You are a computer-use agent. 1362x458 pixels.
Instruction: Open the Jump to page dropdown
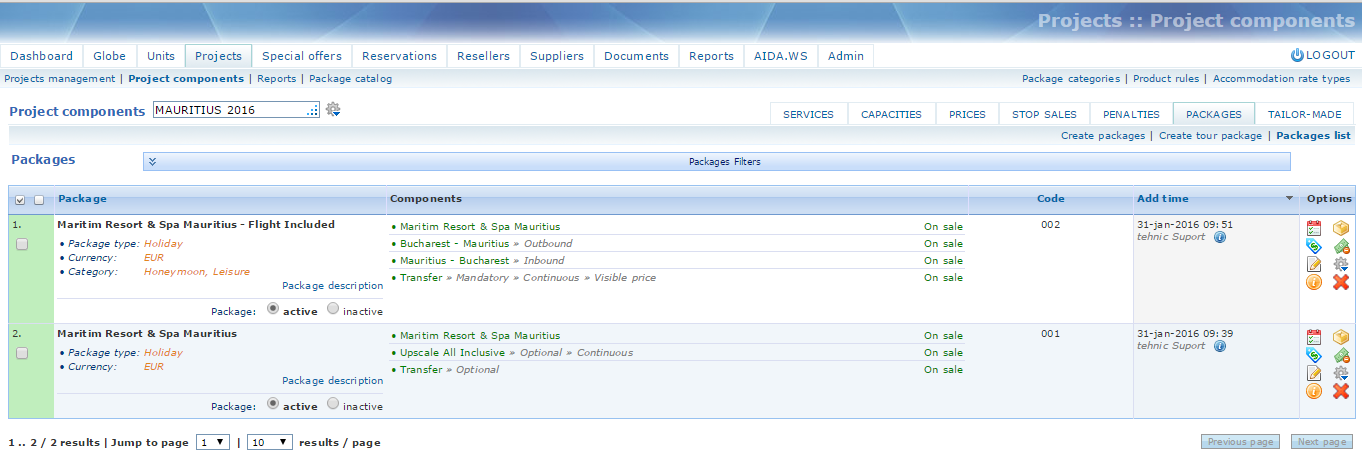(x=213, y=442)
